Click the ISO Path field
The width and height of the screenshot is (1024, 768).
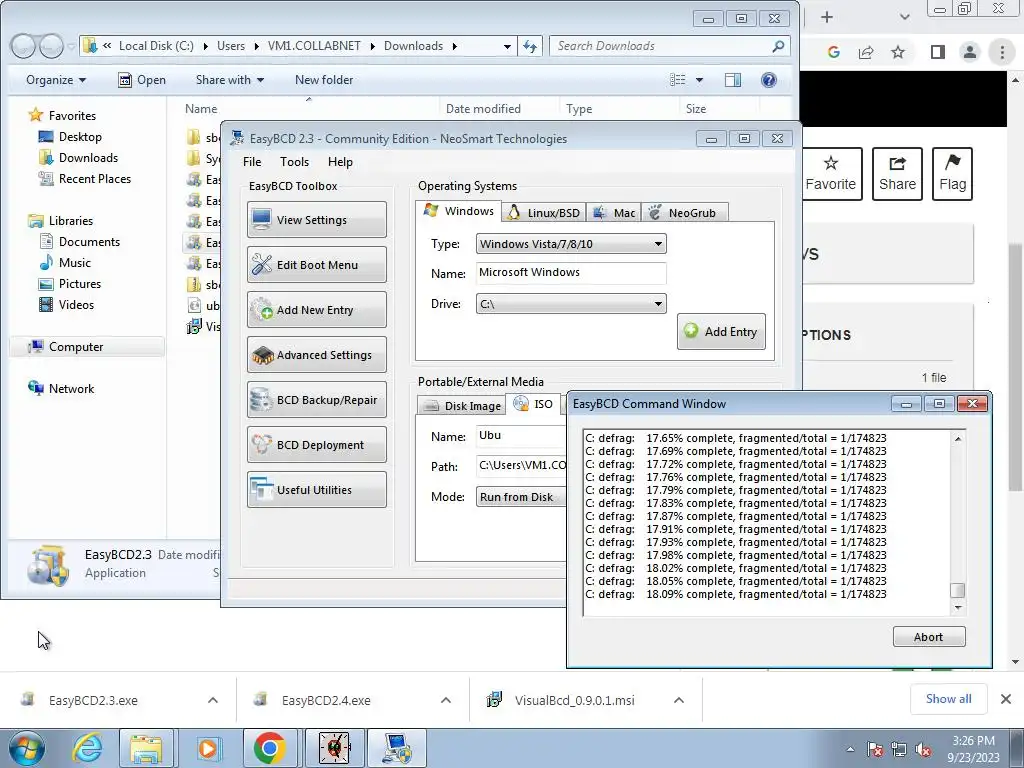point(521,466)
